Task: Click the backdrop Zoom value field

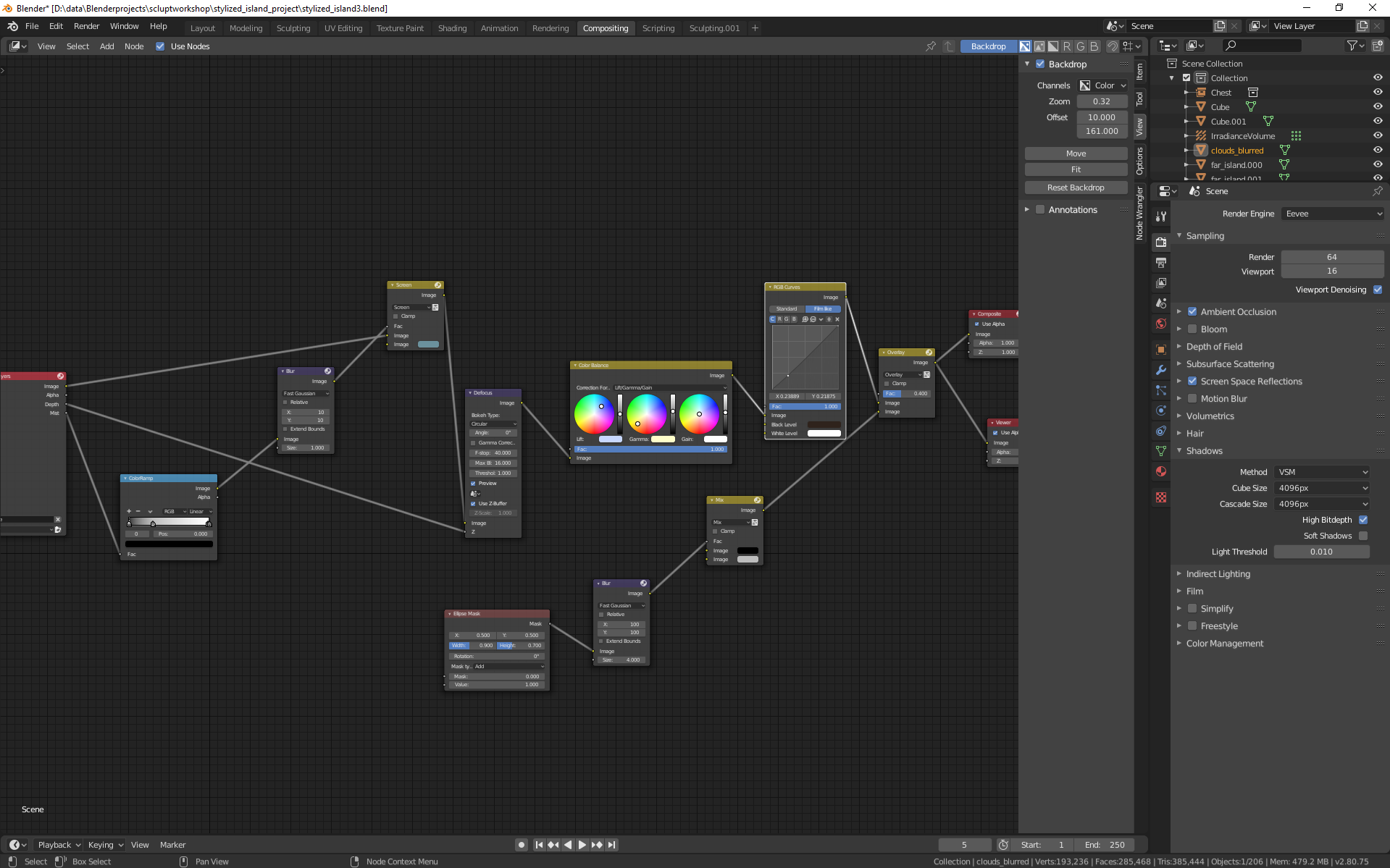Action: pyautogui.click(x=1102, y=101)
